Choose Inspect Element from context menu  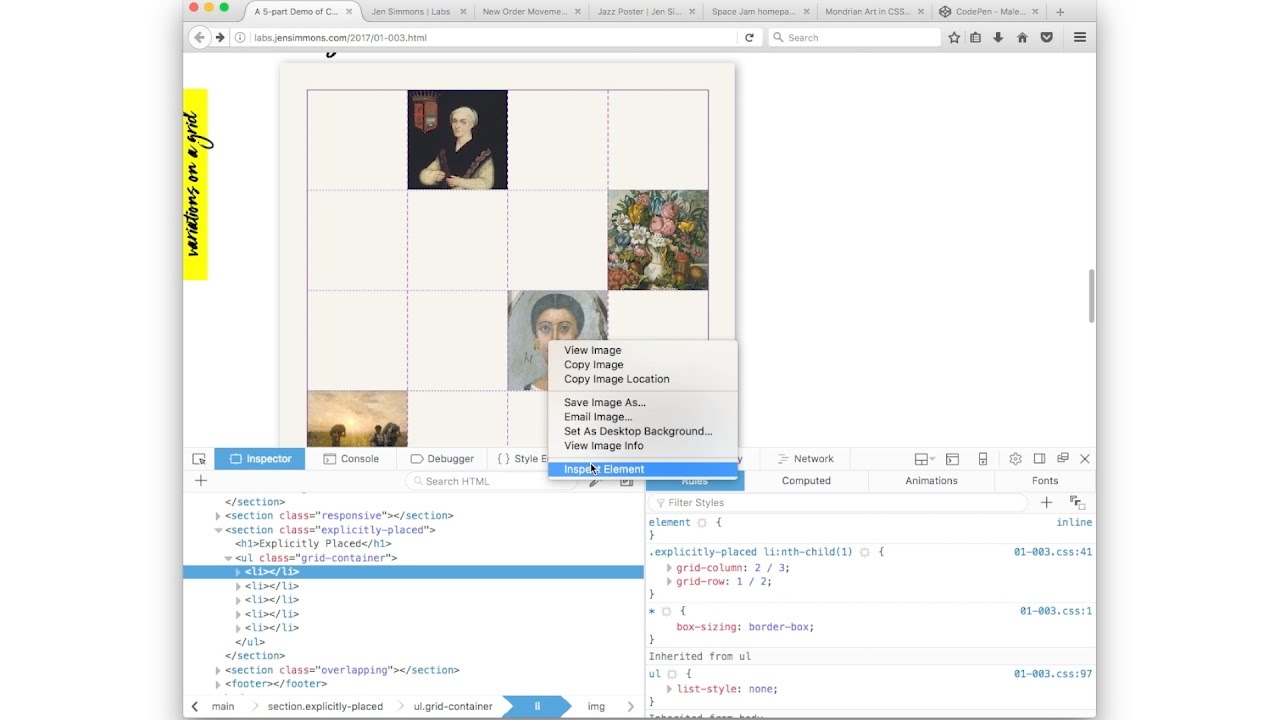[x=604, y=469]
